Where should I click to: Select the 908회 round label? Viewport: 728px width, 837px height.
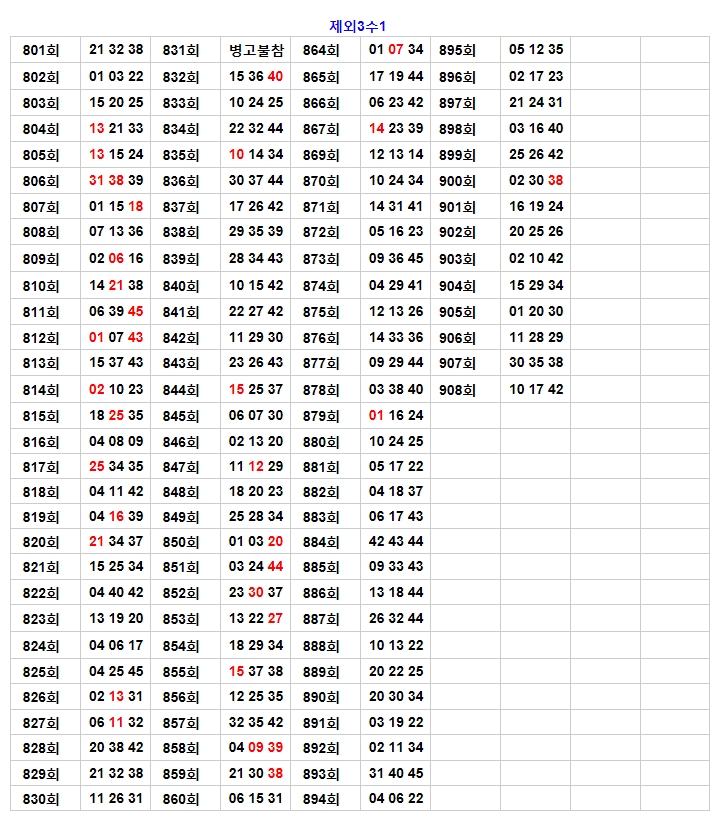click(x=457, y=390)
